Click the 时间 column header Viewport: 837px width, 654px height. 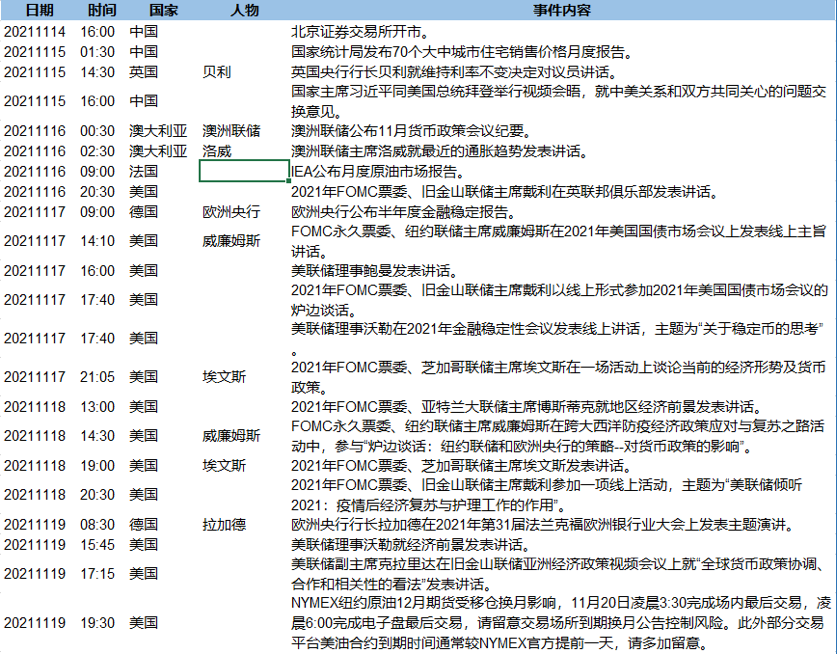point(102,10)
